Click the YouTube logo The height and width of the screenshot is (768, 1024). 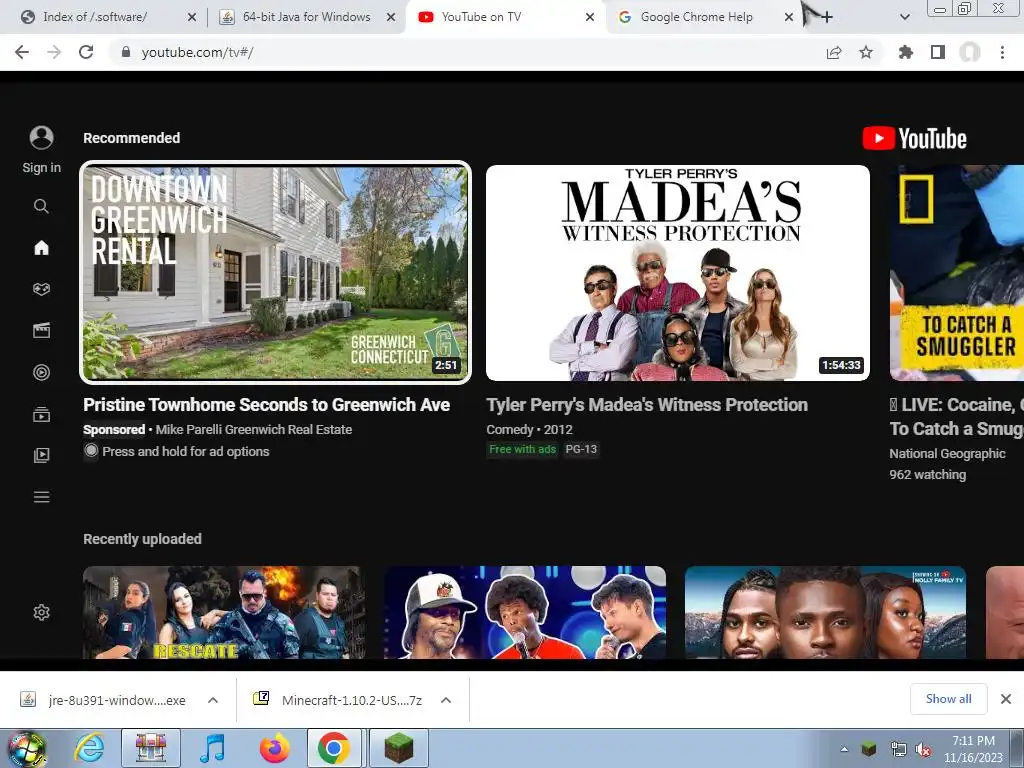(x=914, y=138)
